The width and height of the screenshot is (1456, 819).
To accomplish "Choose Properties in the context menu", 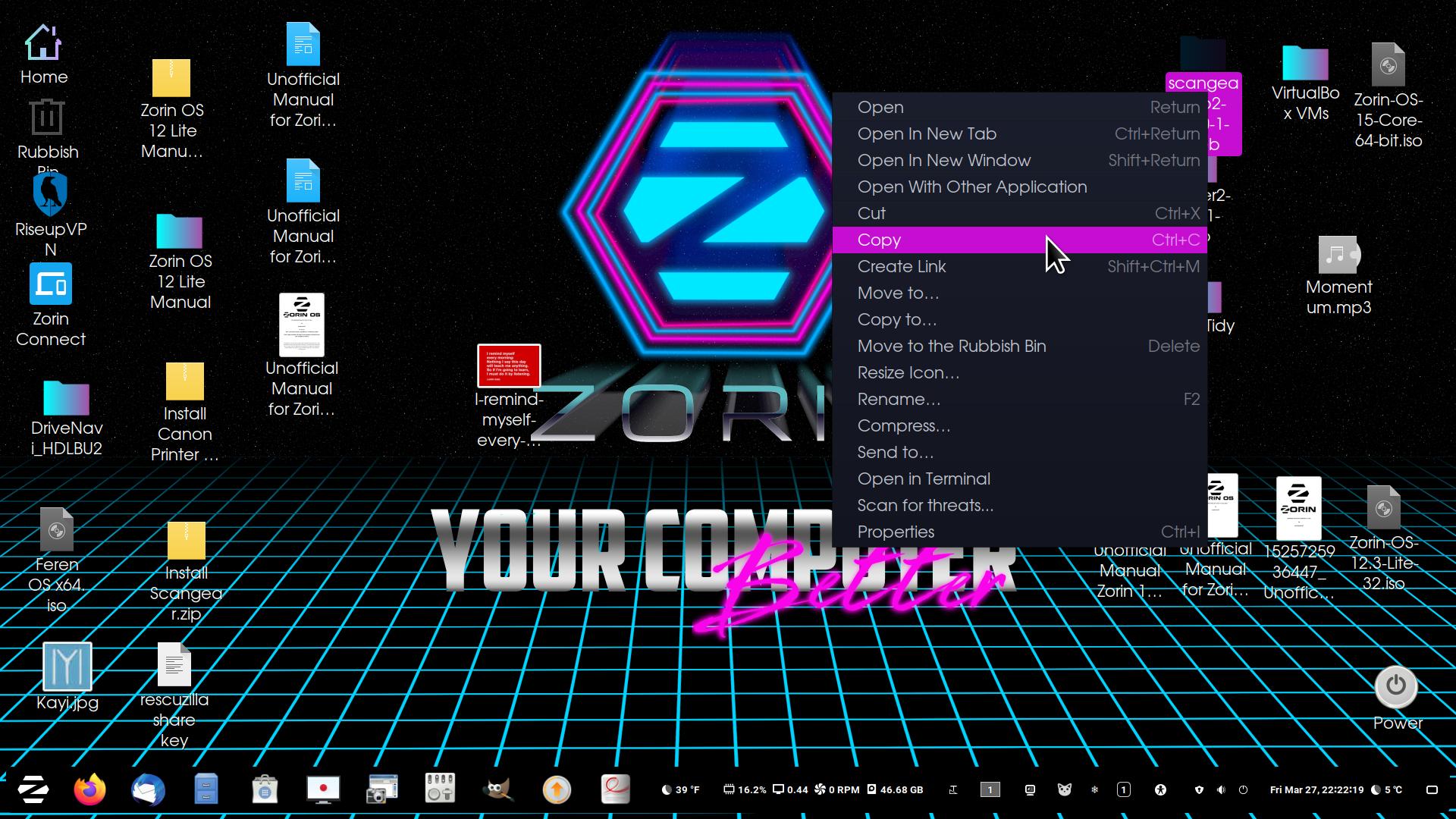I will coord(896,532).
